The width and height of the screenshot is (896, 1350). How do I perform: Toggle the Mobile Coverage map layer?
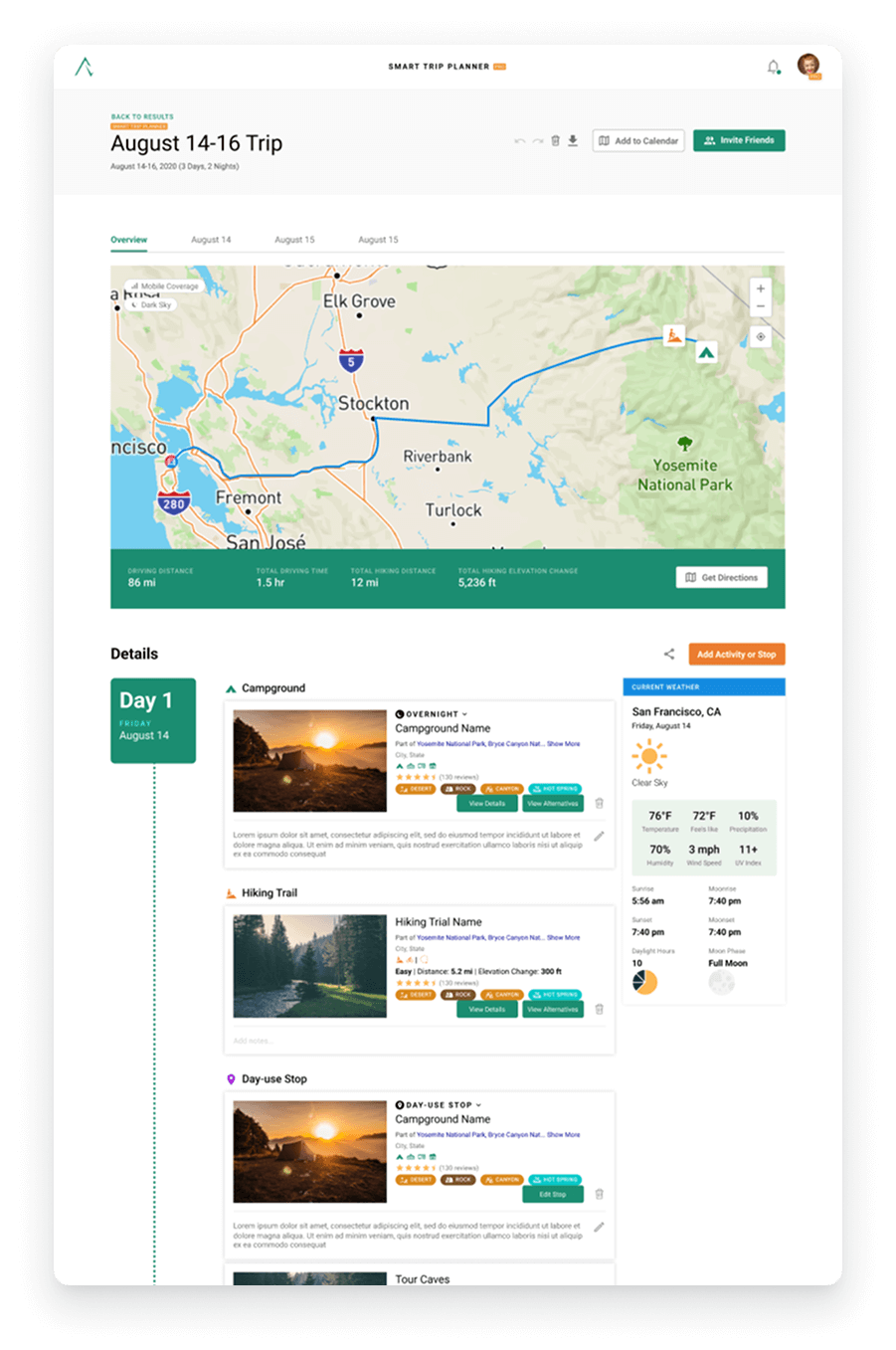165,287
